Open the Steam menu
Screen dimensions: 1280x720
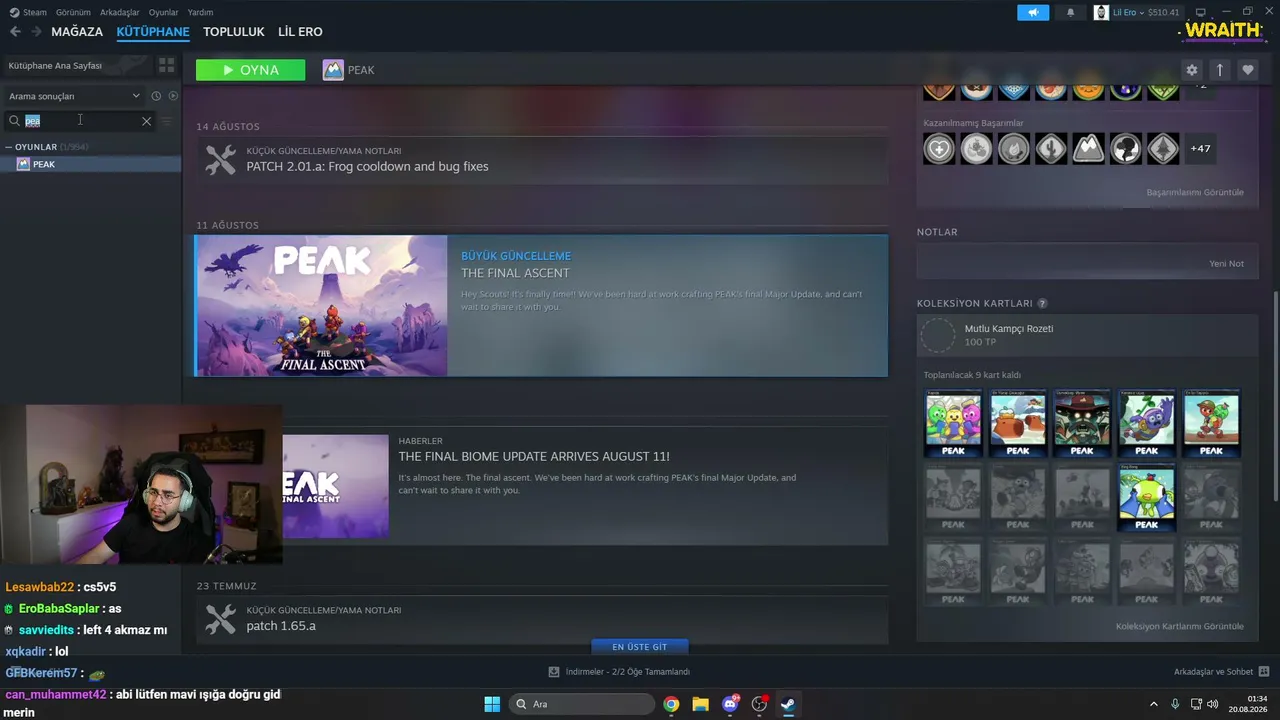(x=29, y=12)
